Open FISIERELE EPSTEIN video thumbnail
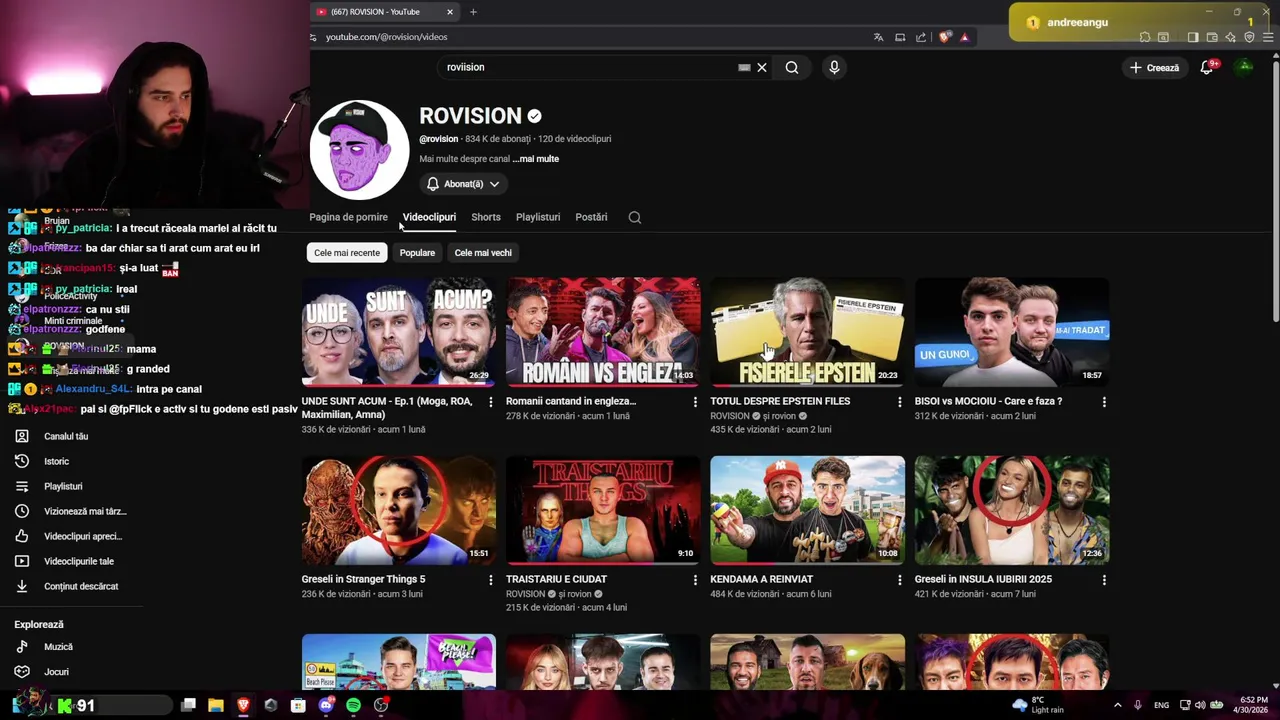This screenshot has width=1280, height=720. [x=807, y=332]
